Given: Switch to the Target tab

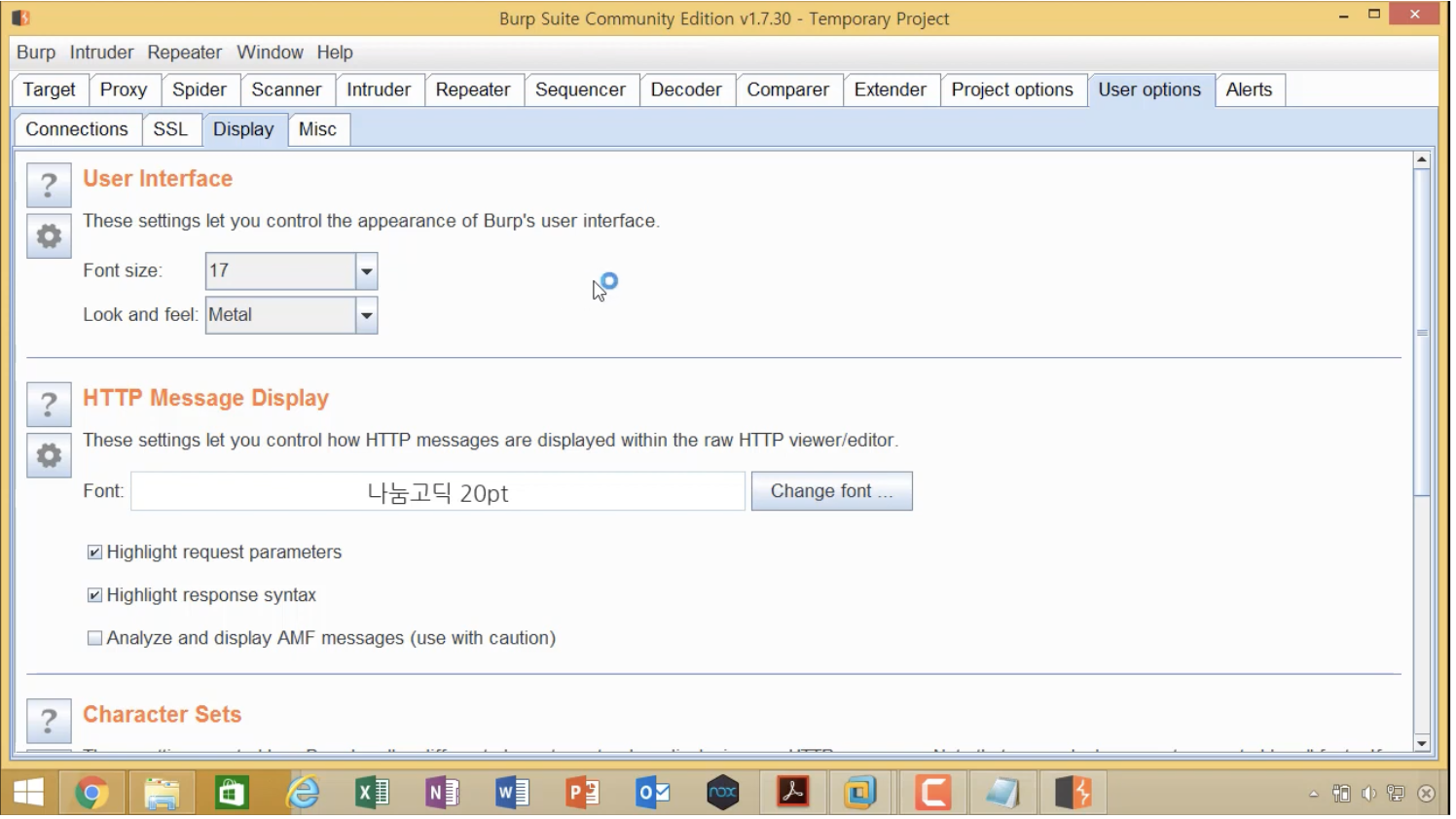Looking at the screenshot, I should (x=50, y=89).
